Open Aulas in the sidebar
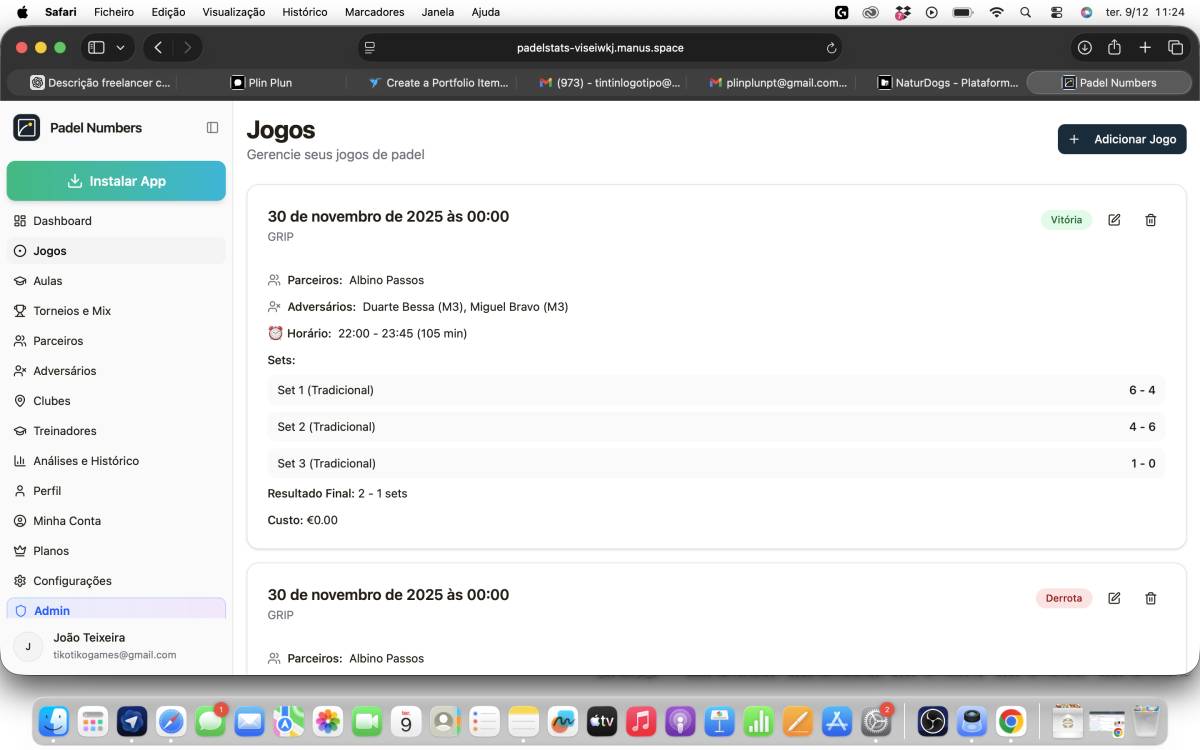1200x750 pixels. click(x=116, y=281)
